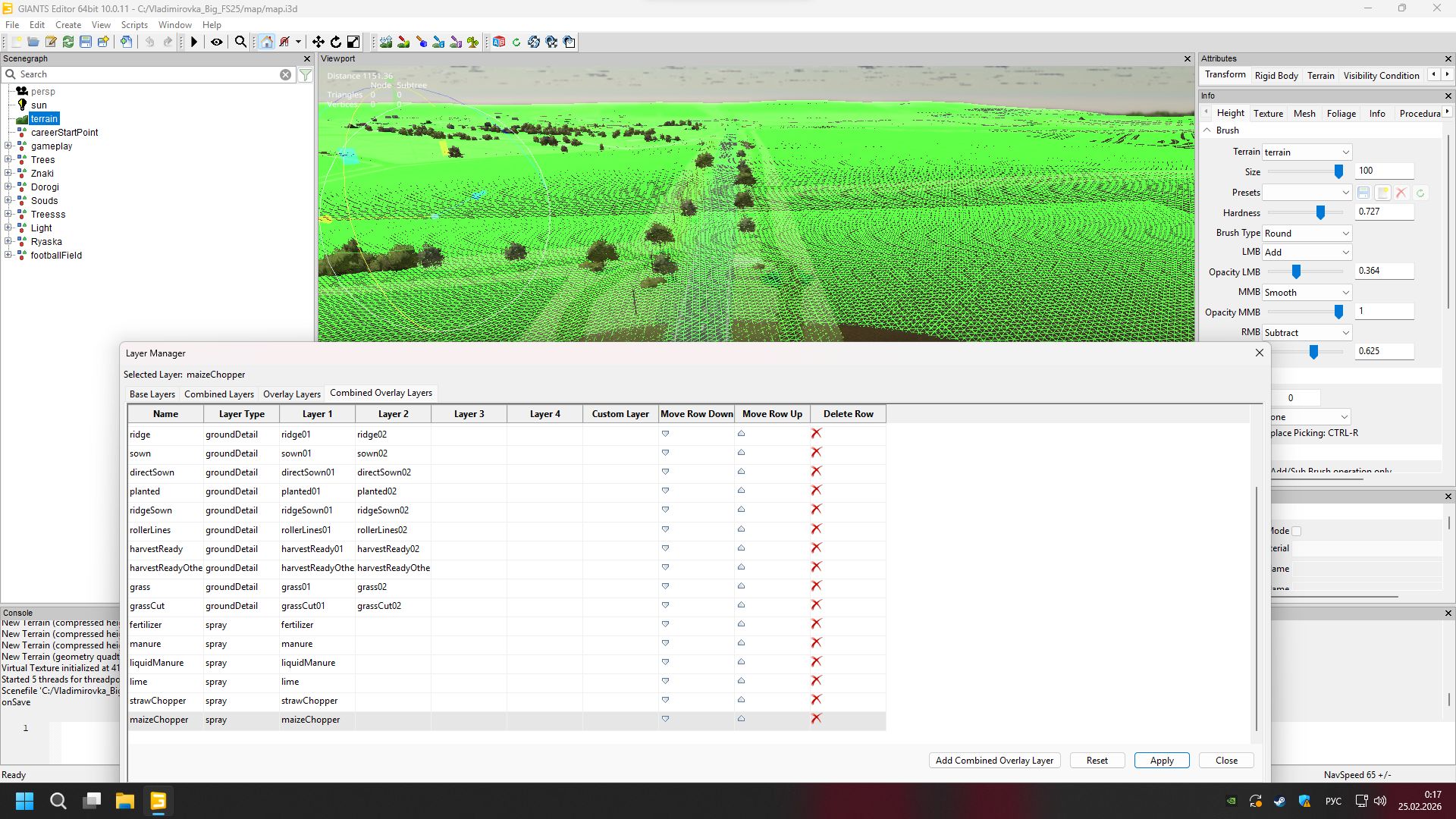Select the Scale tool icon

353,42
